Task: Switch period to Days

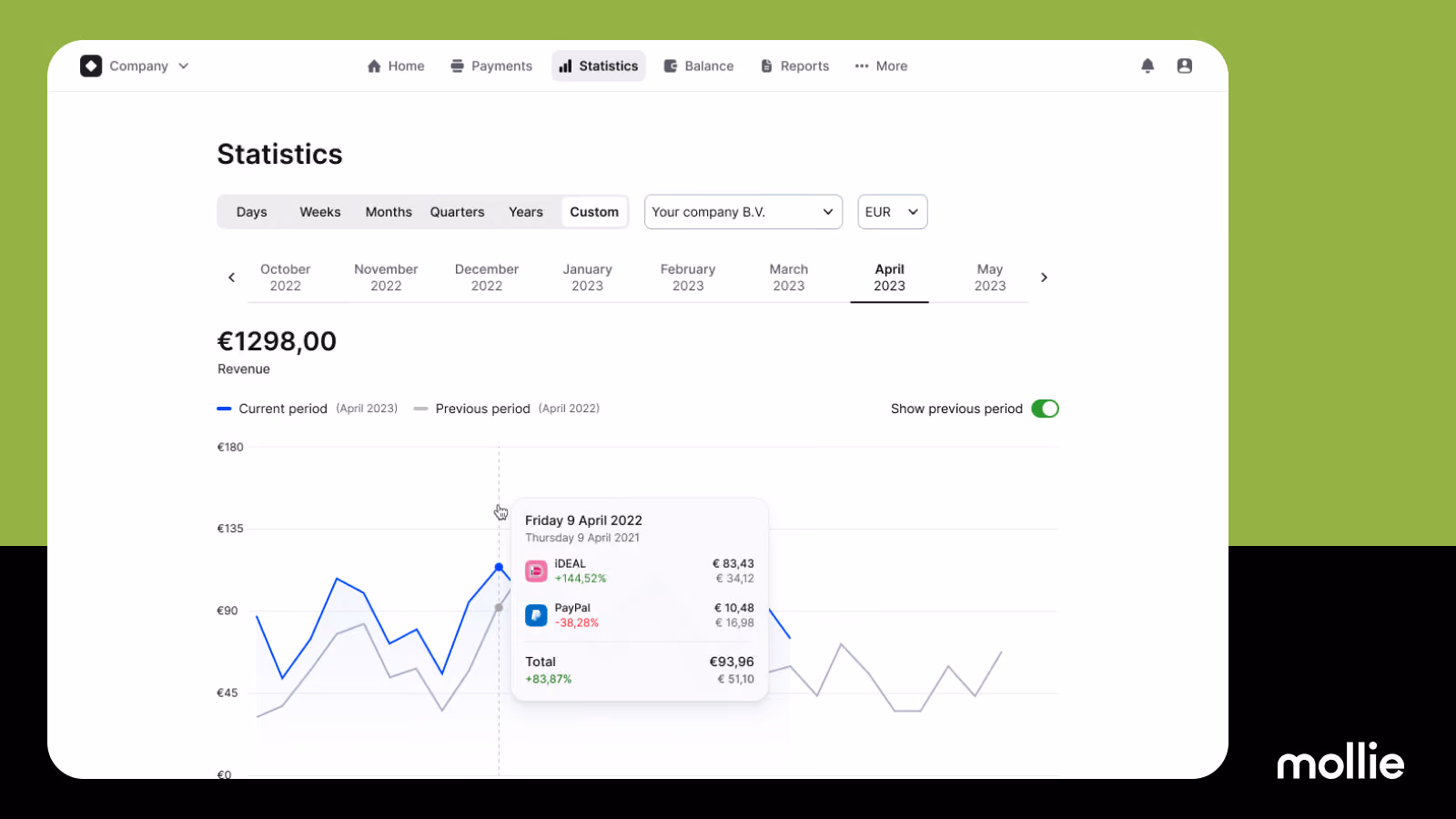Action: 252,212
